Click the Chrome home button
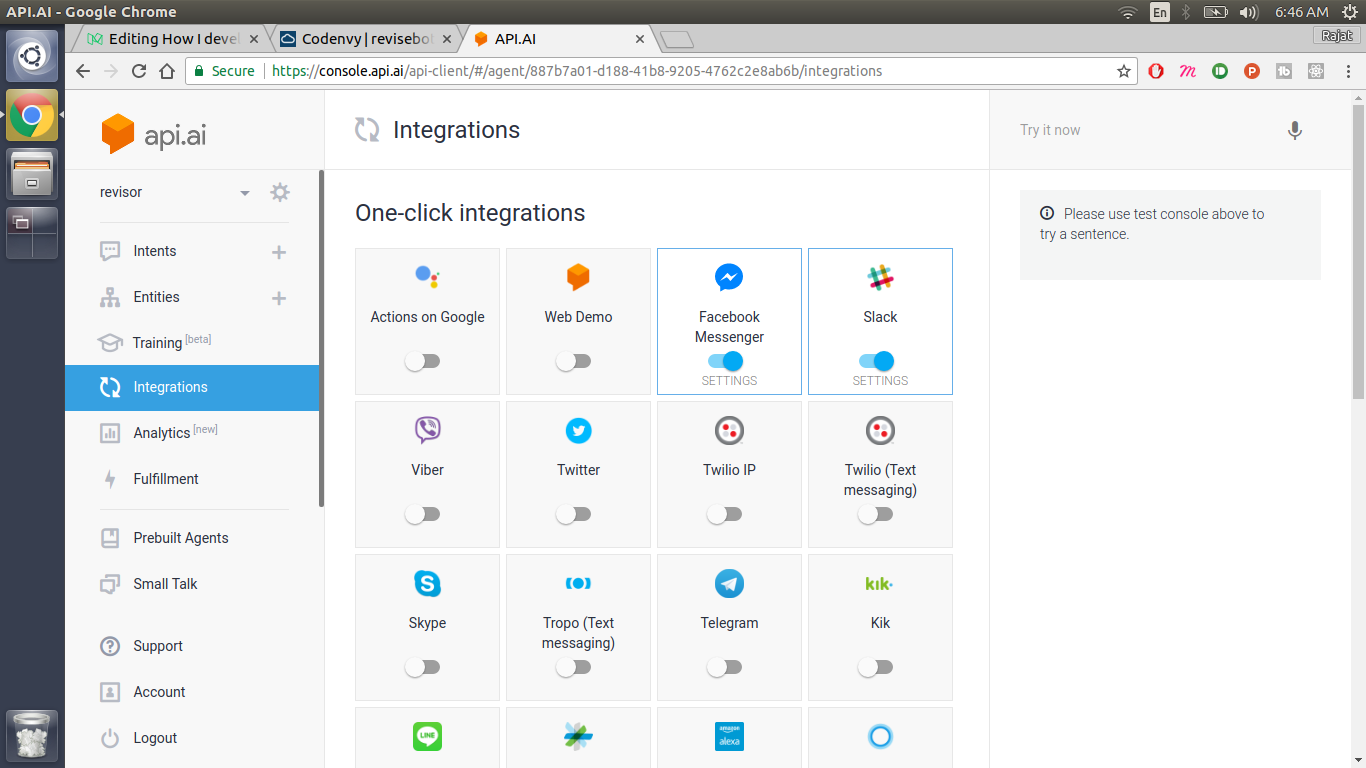 (168, 71)
